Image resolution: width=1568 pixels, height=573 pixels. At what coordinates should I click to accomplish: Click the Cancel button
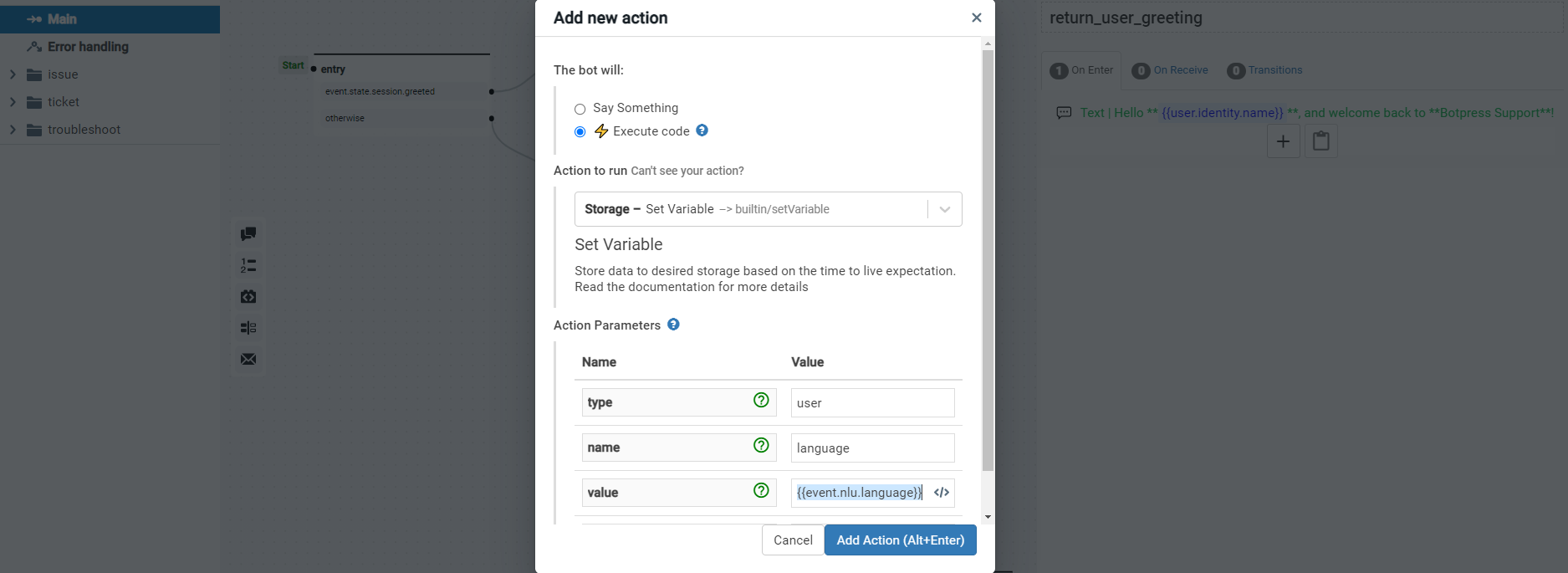[x=792, y=540]
